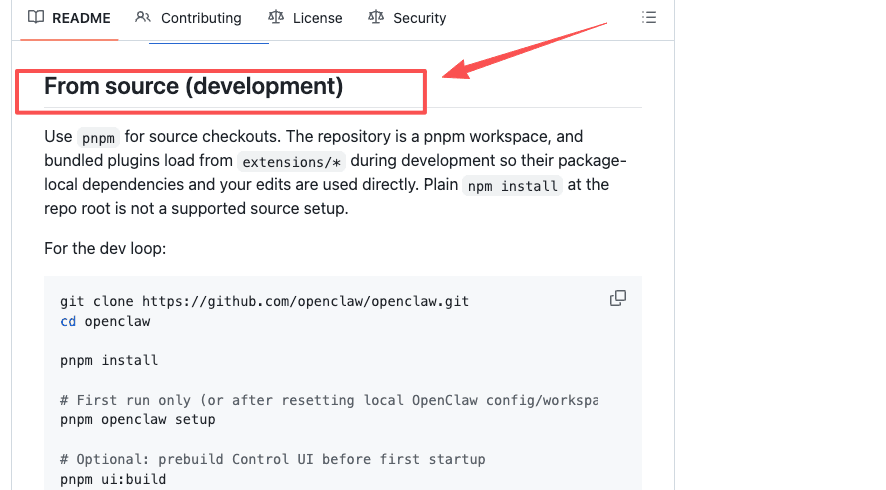Click the Security scale icon
Image resolution: width=886 pixels, height=490 pixels.
(376, 18)
